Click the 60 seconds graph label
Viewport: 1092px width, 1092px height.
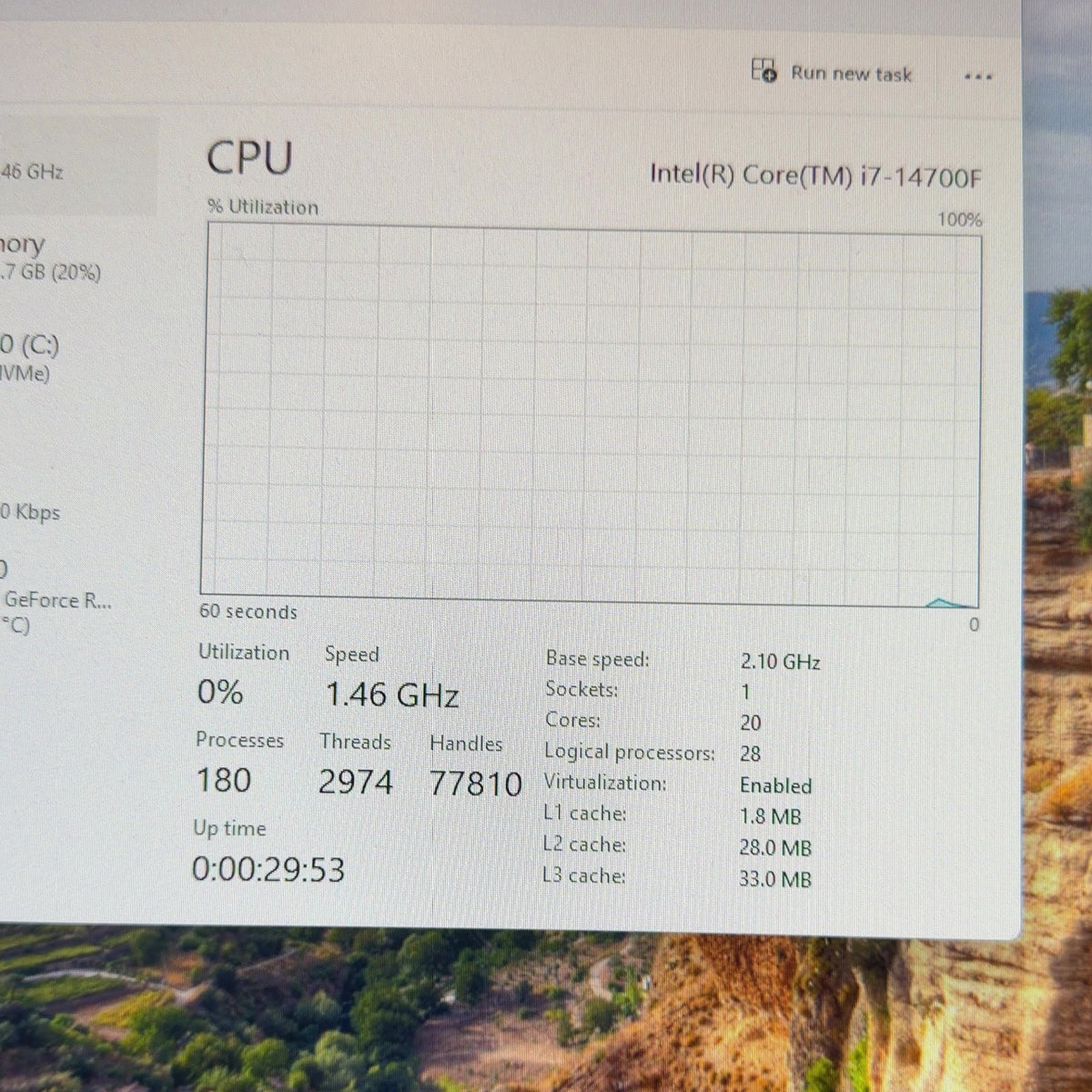click(248, 612)
